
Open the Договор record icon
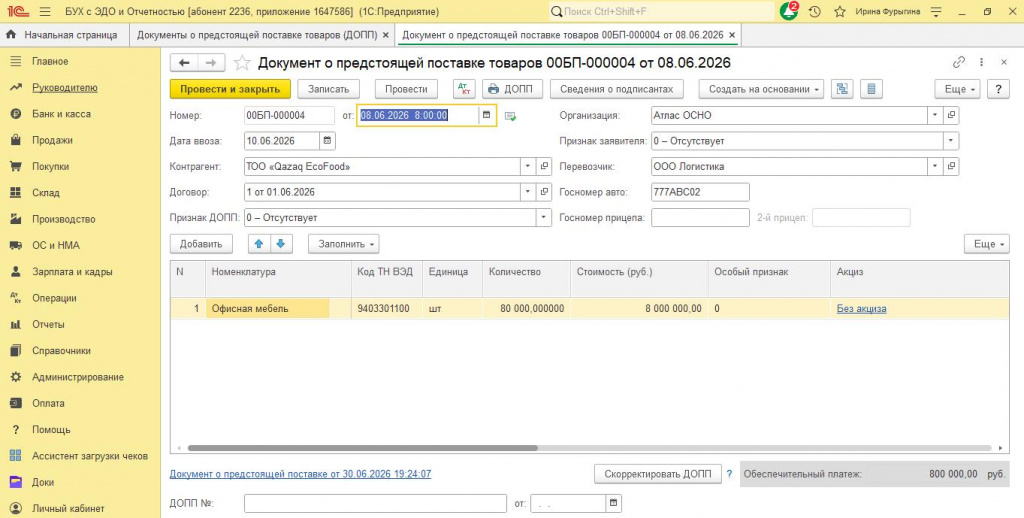(545, 192)
